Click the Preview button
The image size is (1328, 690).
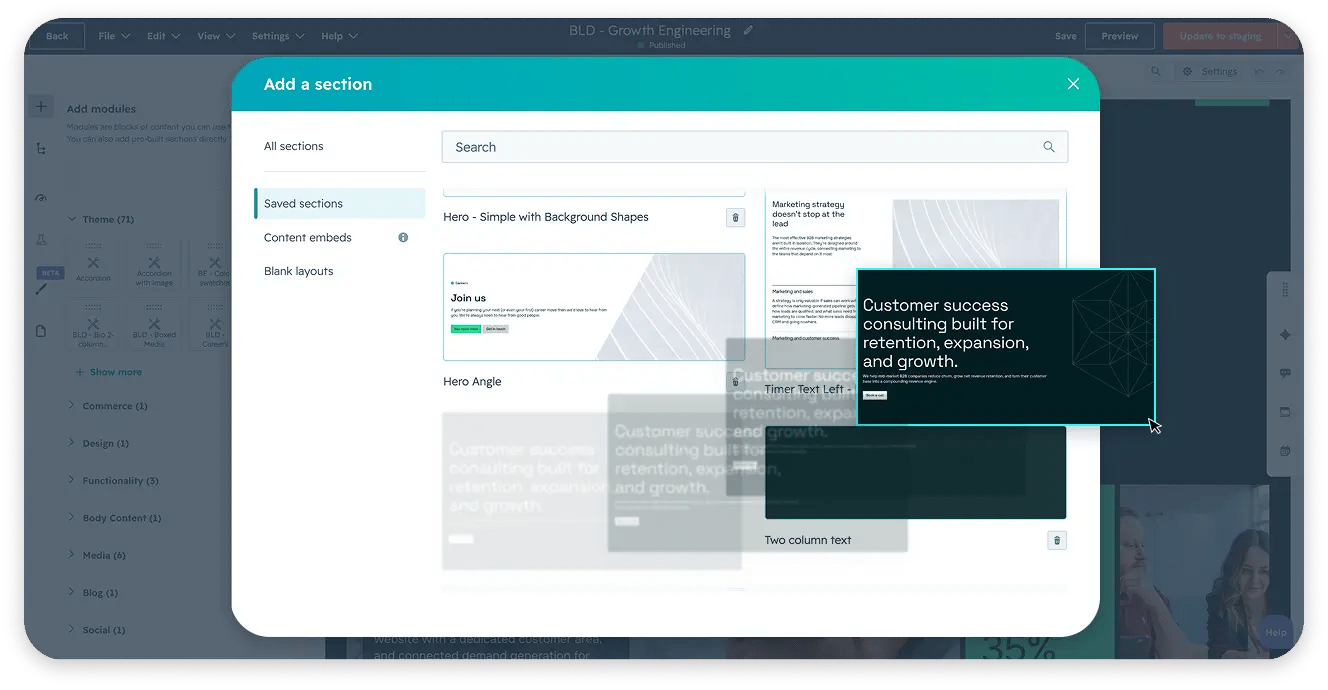[x=1120, y=36]
